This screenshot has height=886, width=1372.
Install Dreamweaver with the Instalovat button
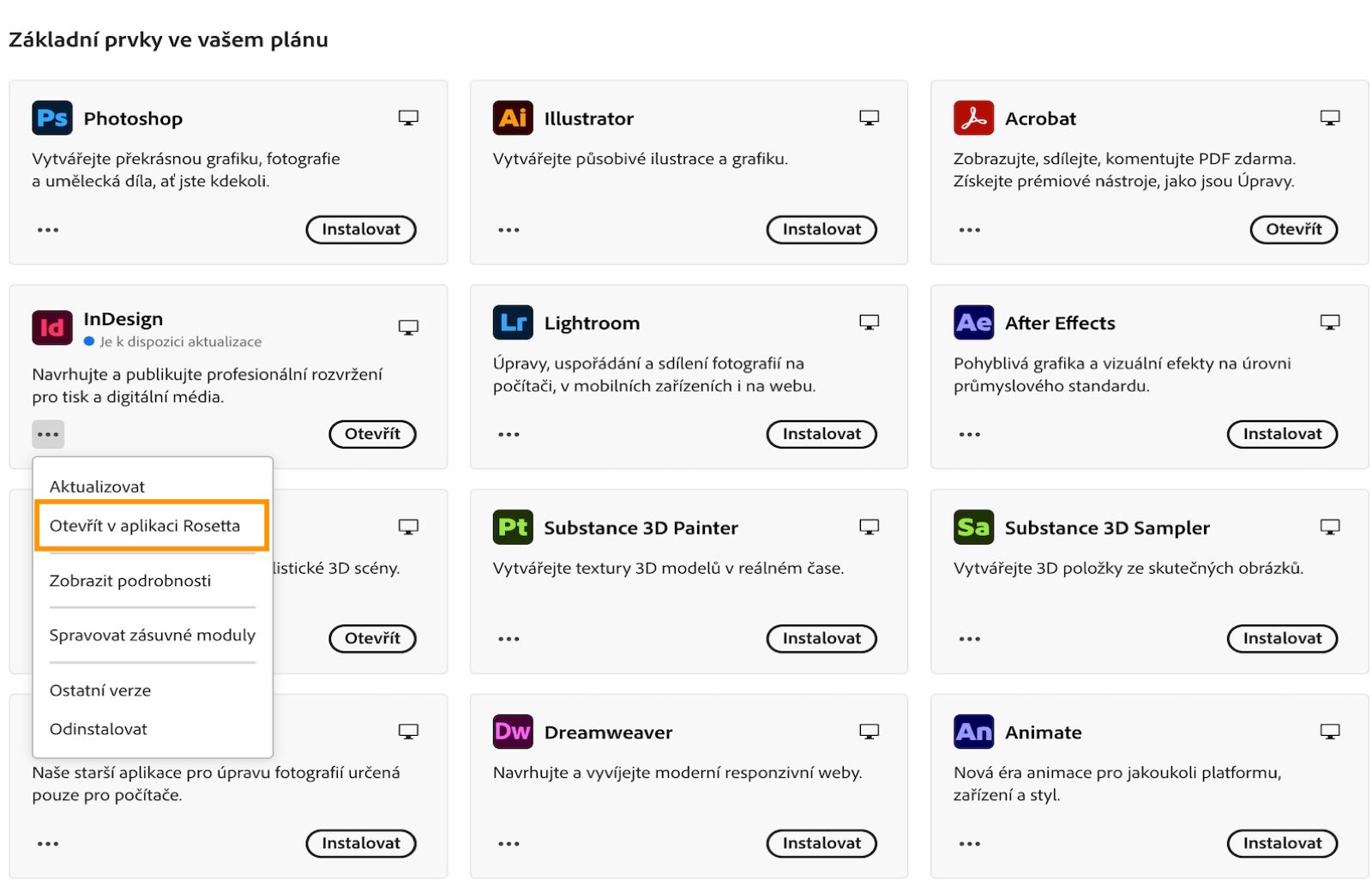(x=821, y=843)
